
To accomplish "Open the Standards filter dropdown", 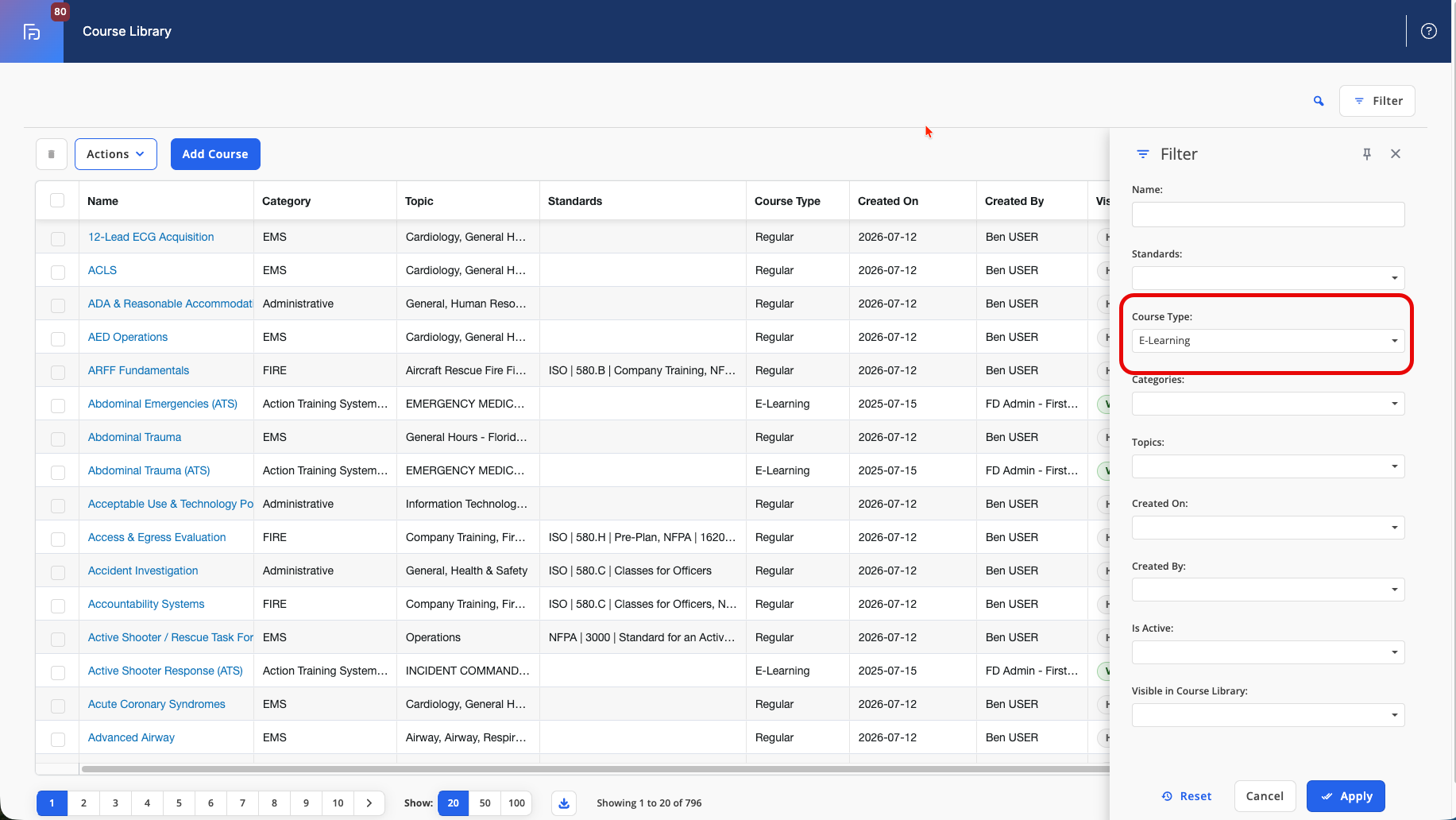I will 1268,278.
